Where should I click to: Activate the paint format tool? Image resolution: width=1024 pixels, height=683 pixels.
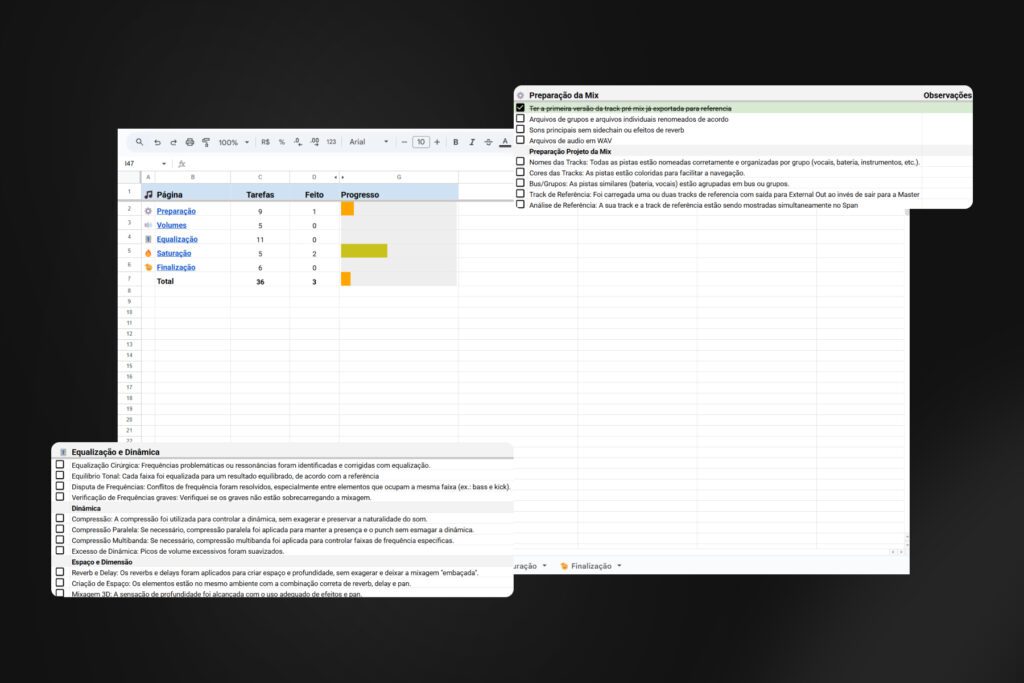[205, 142]
